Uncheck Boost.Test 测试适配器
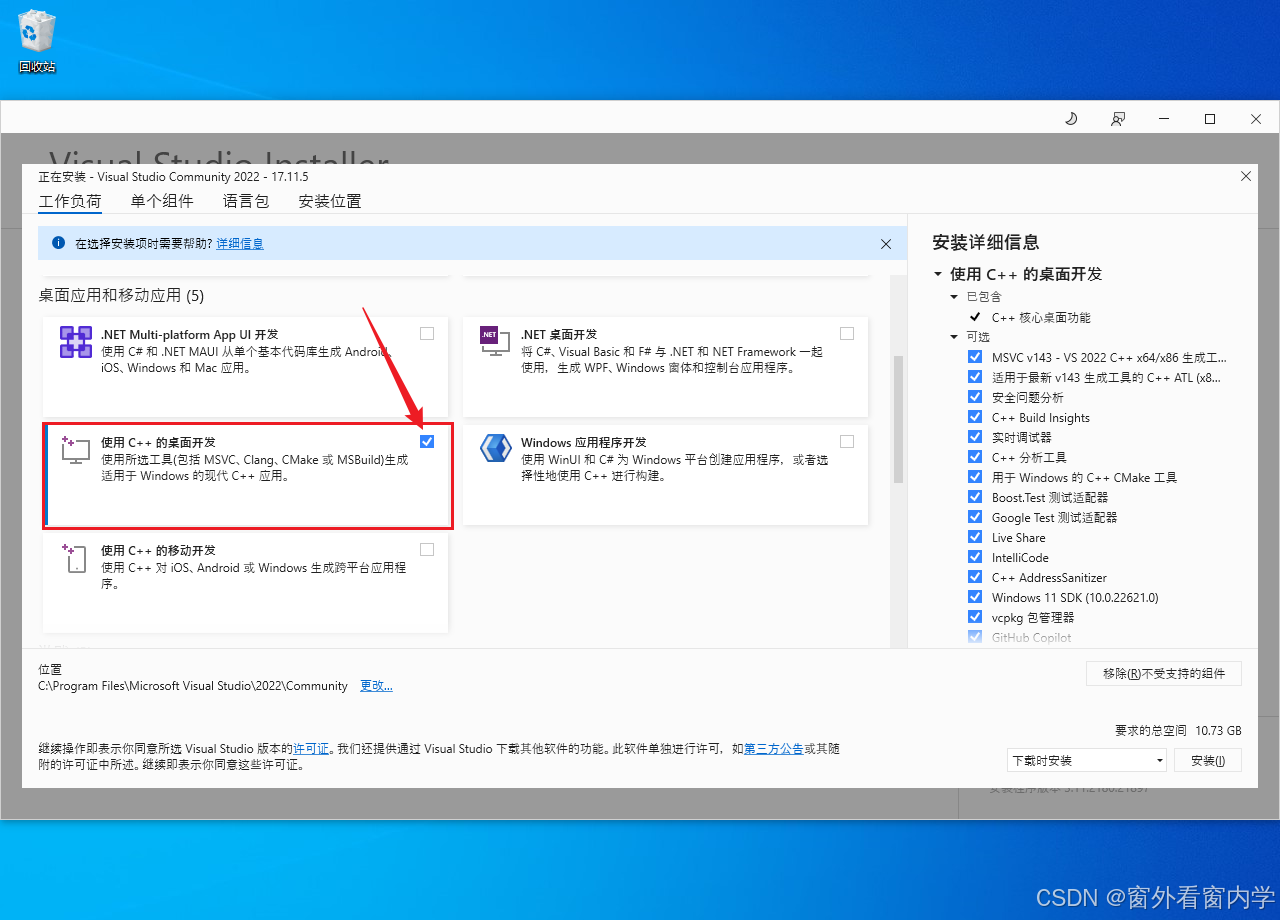The height and width of the screenshot is (920, 1280). click(x=975, y=497)
